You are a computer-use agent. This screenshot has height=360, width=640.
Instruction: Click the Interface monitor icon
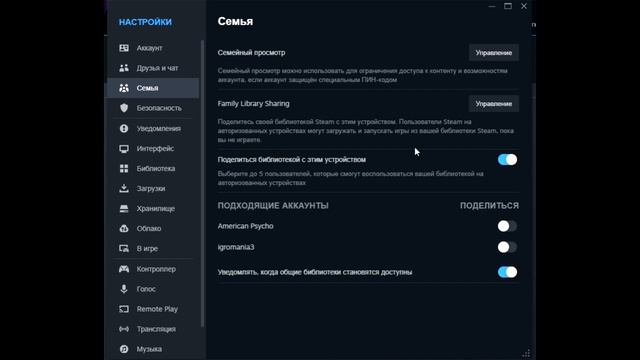coord(124,148)
